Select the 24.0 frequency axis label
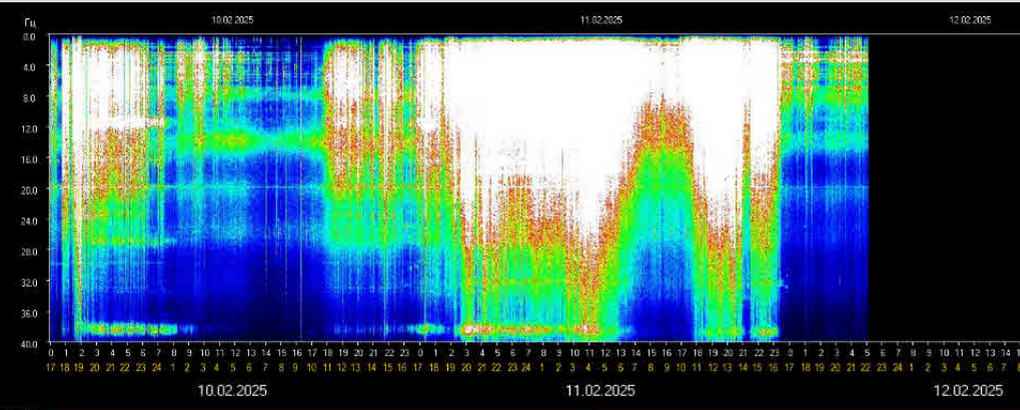1020x410 pixels. pos(29,220)
